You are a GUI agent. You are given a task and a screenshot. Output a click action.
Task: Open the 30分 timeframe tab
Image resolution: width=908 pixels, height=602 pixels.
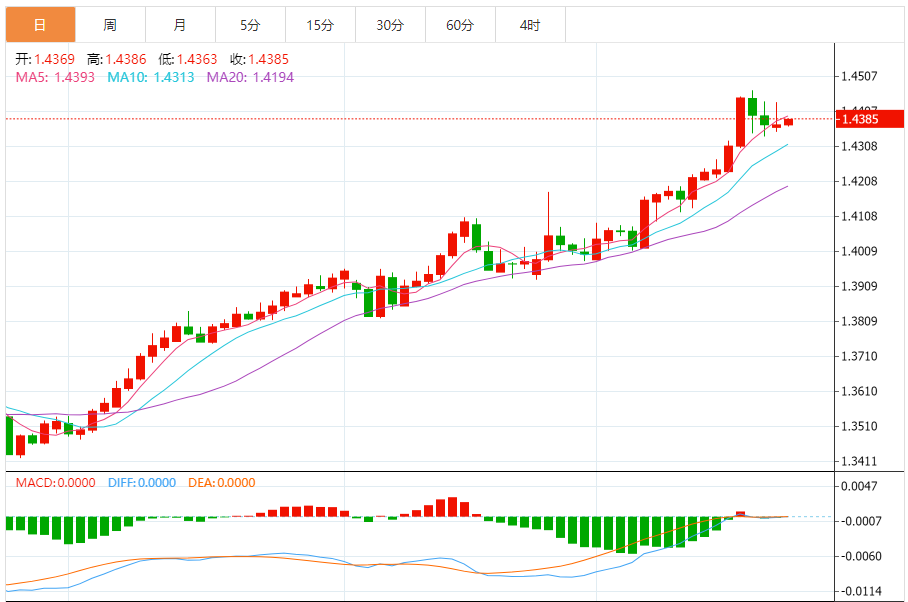(390, 25)
